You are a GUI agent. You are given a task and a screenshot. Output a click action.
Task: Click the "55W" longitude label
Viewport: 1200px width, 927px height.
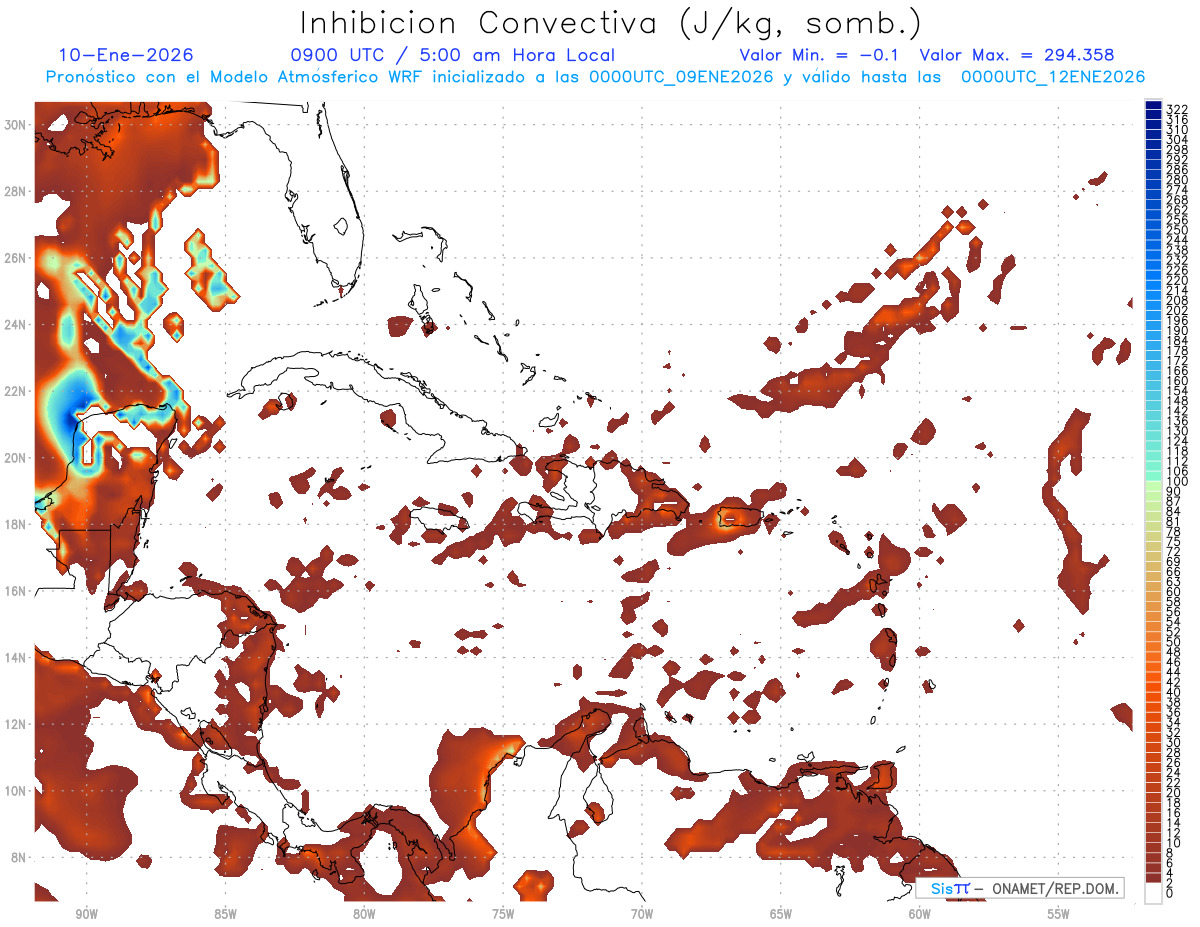coord(1059,913)
